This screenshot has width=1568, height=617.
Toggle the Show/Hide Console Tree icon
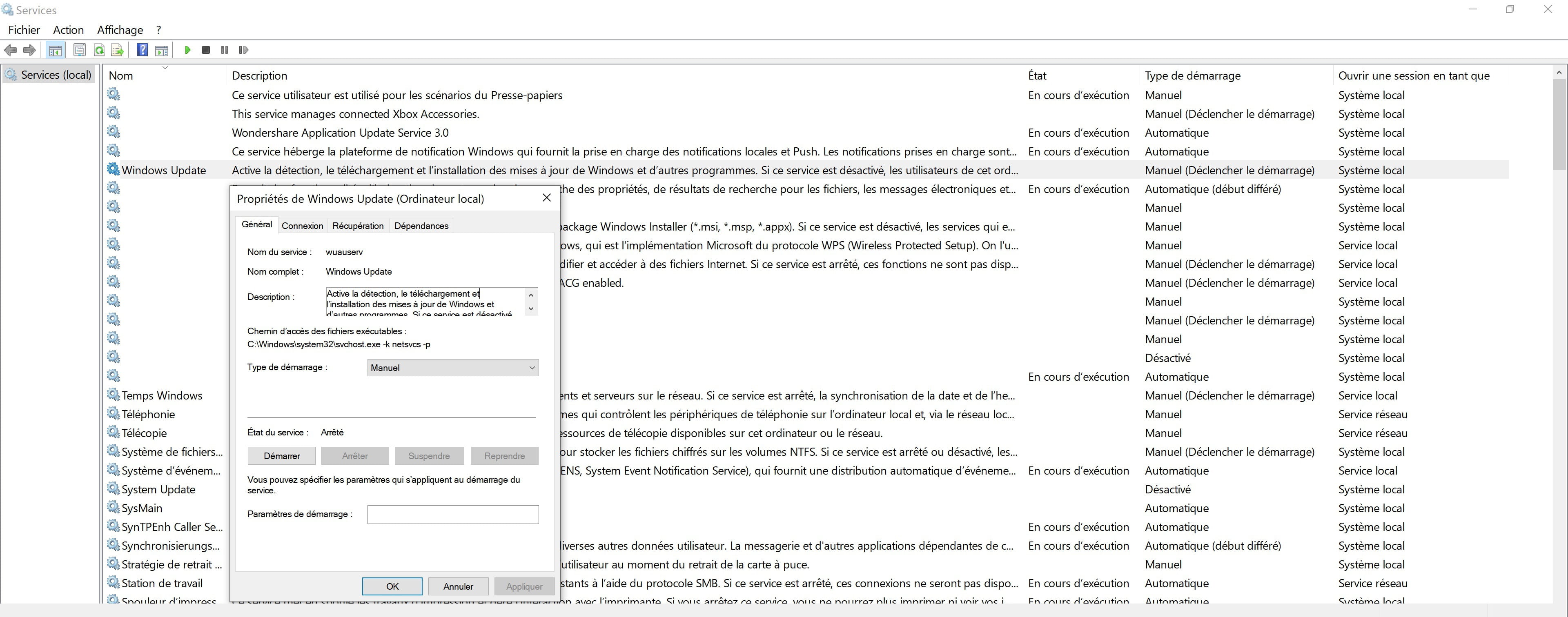click(x=56, y=50)
